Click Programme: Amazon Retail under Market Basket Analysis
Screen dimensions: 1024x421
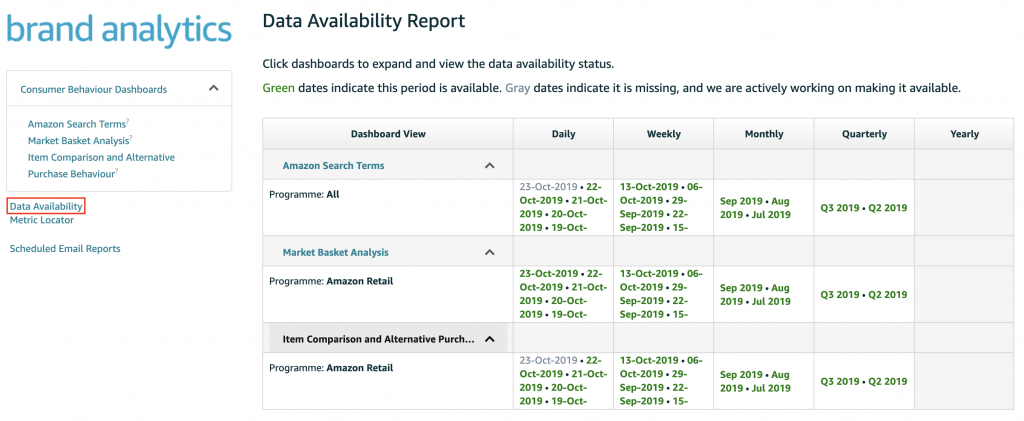tap(388, 294)
